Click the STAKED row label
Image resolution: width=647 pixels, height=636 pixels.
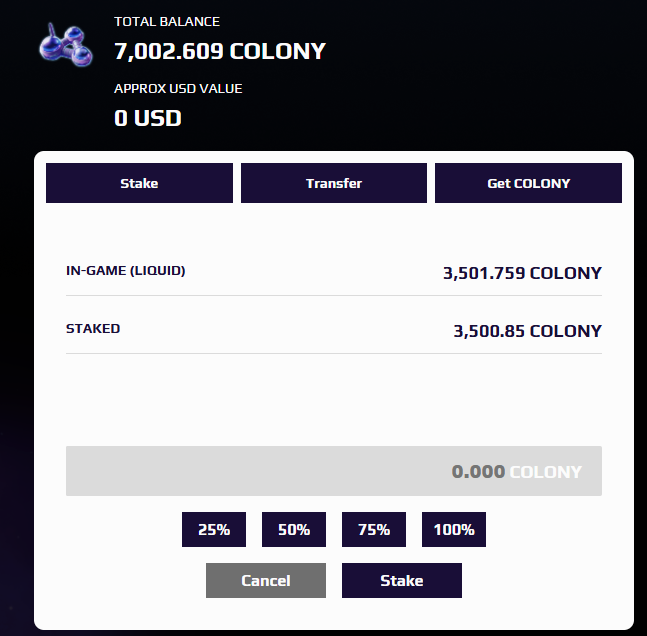pyautogui.click(x=93, y=329)
